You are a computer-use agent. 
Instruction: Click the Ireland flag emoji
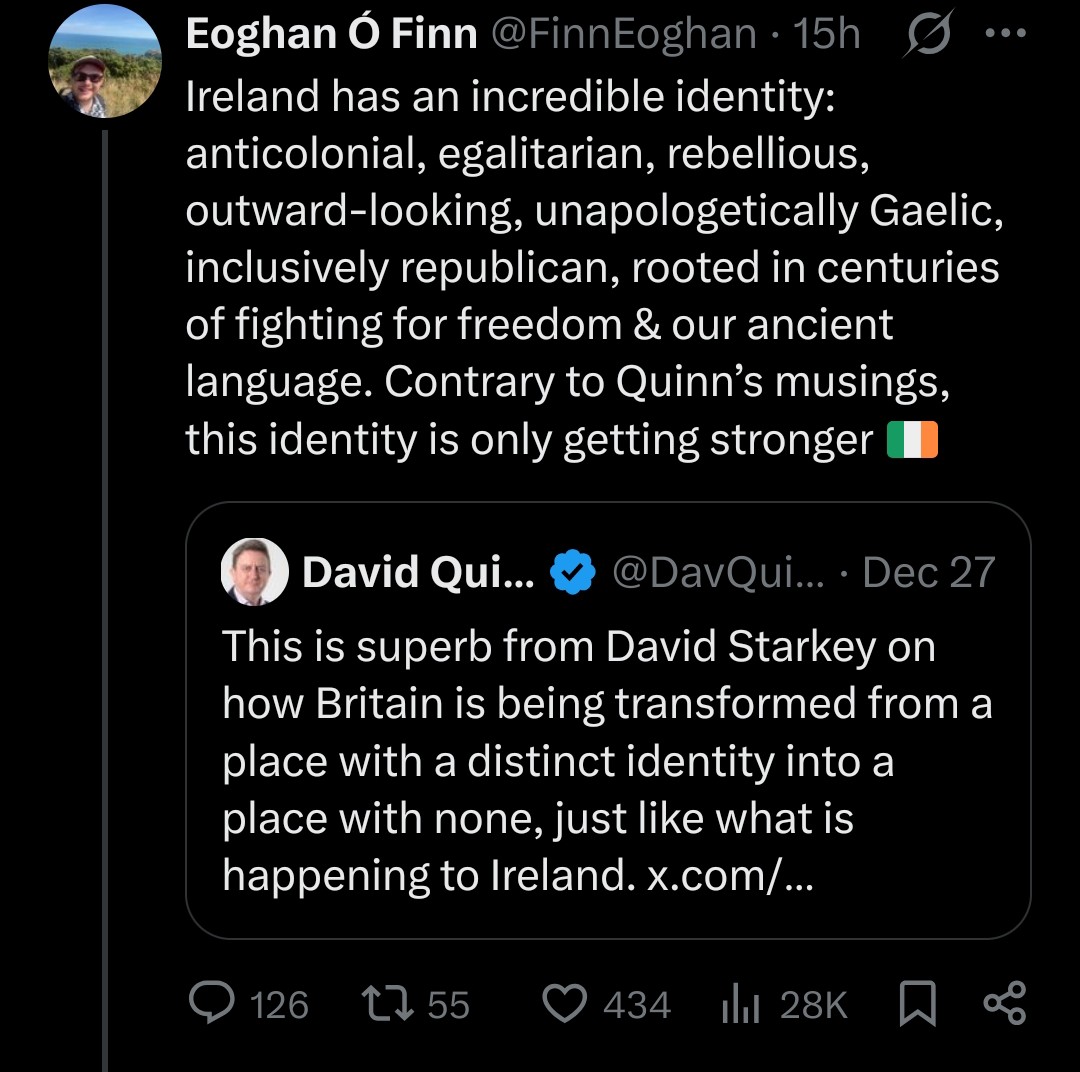[x=912, y=441]
